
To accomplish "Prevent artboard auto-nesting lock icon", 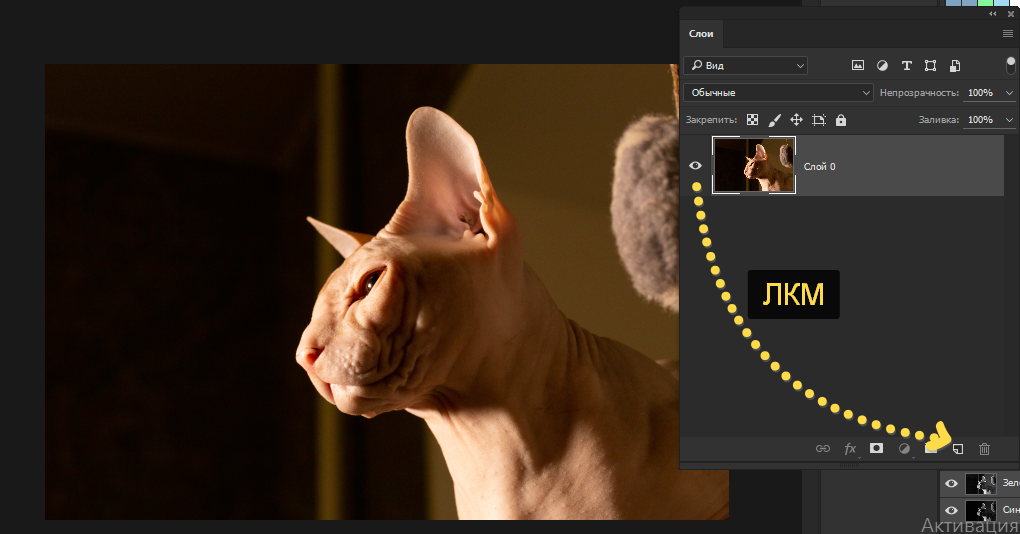I will point(819,120).
